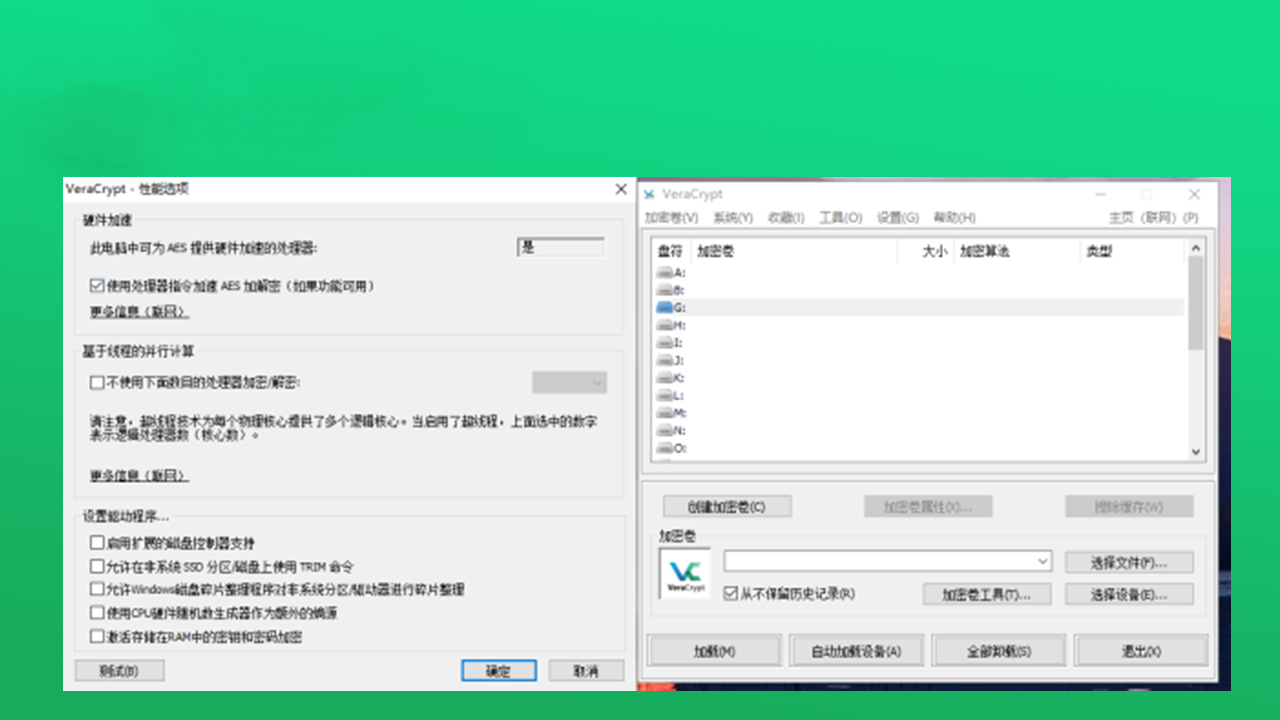Select the O: drive slot icon
The image size is (1280, 720).
tap(664, 449)
